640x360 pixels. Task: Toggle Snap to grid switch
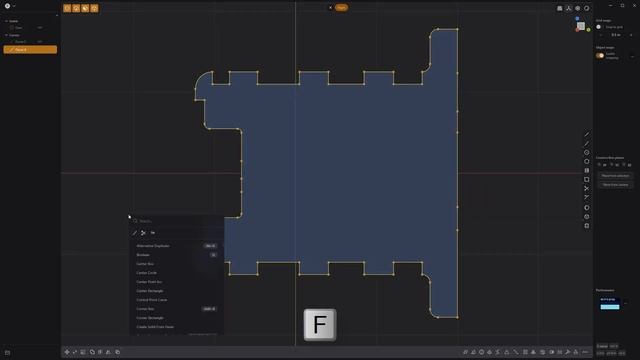(x=599, y=27)
